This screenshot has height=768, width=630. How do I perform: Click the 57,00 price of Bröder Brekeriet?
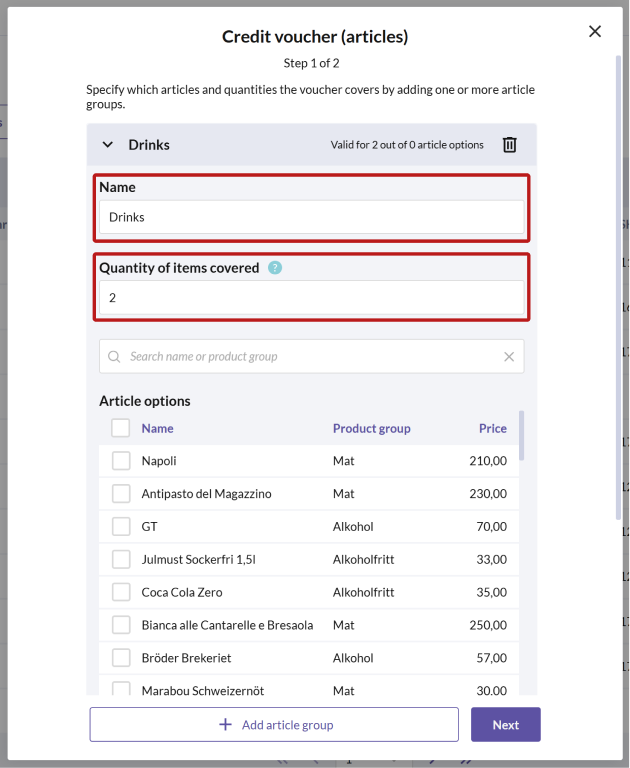[491, 658]
